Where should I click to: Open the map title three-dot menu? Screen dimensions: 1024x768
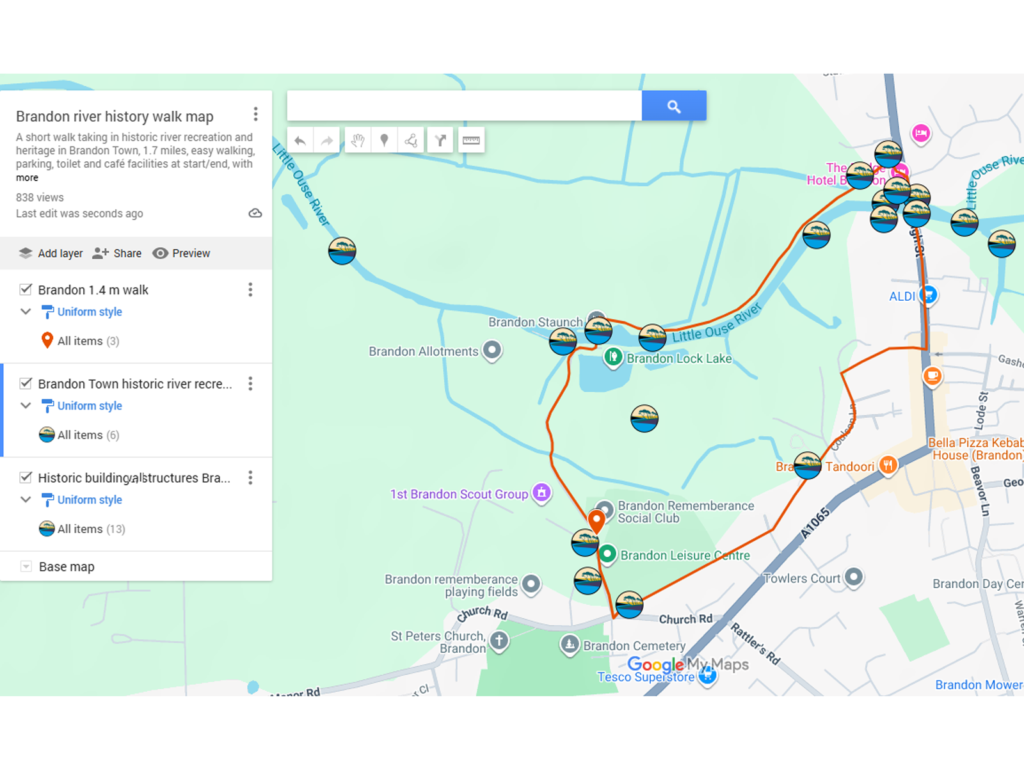tap(255, 114)
